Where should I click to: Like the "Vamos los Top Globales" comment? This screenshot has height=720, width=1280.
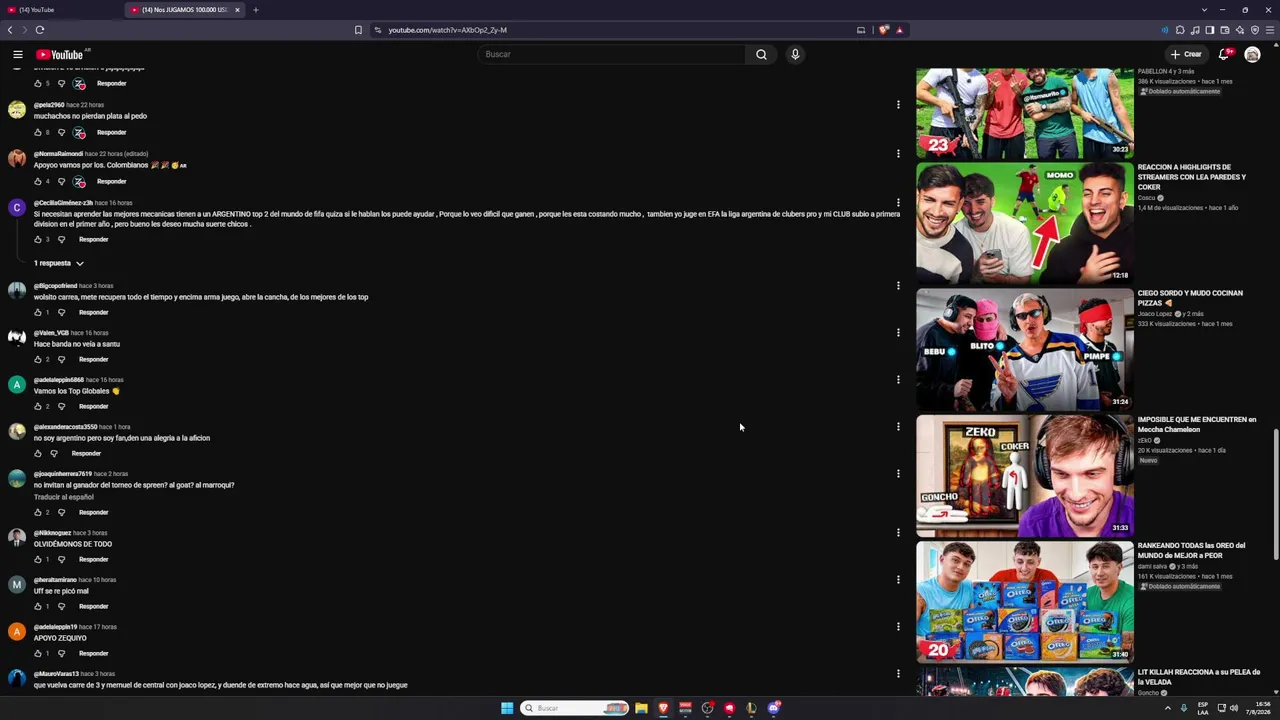[x=38, y=406]
